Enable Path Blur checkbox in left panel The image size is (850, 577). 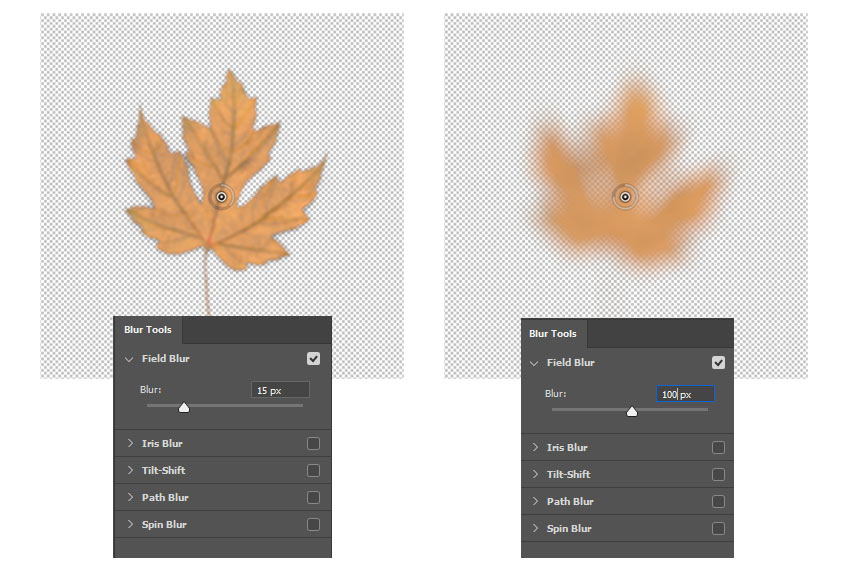coord(313,497)
